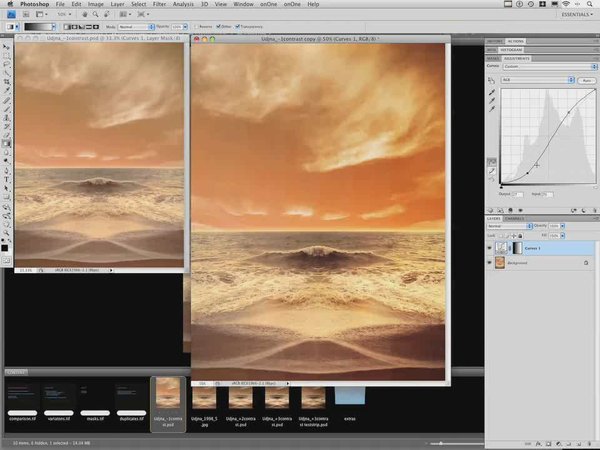Hide the Curves 1 layer visibility
This screenshot has height=450, width=600.
pyautogui.click(x=489, y=247)
